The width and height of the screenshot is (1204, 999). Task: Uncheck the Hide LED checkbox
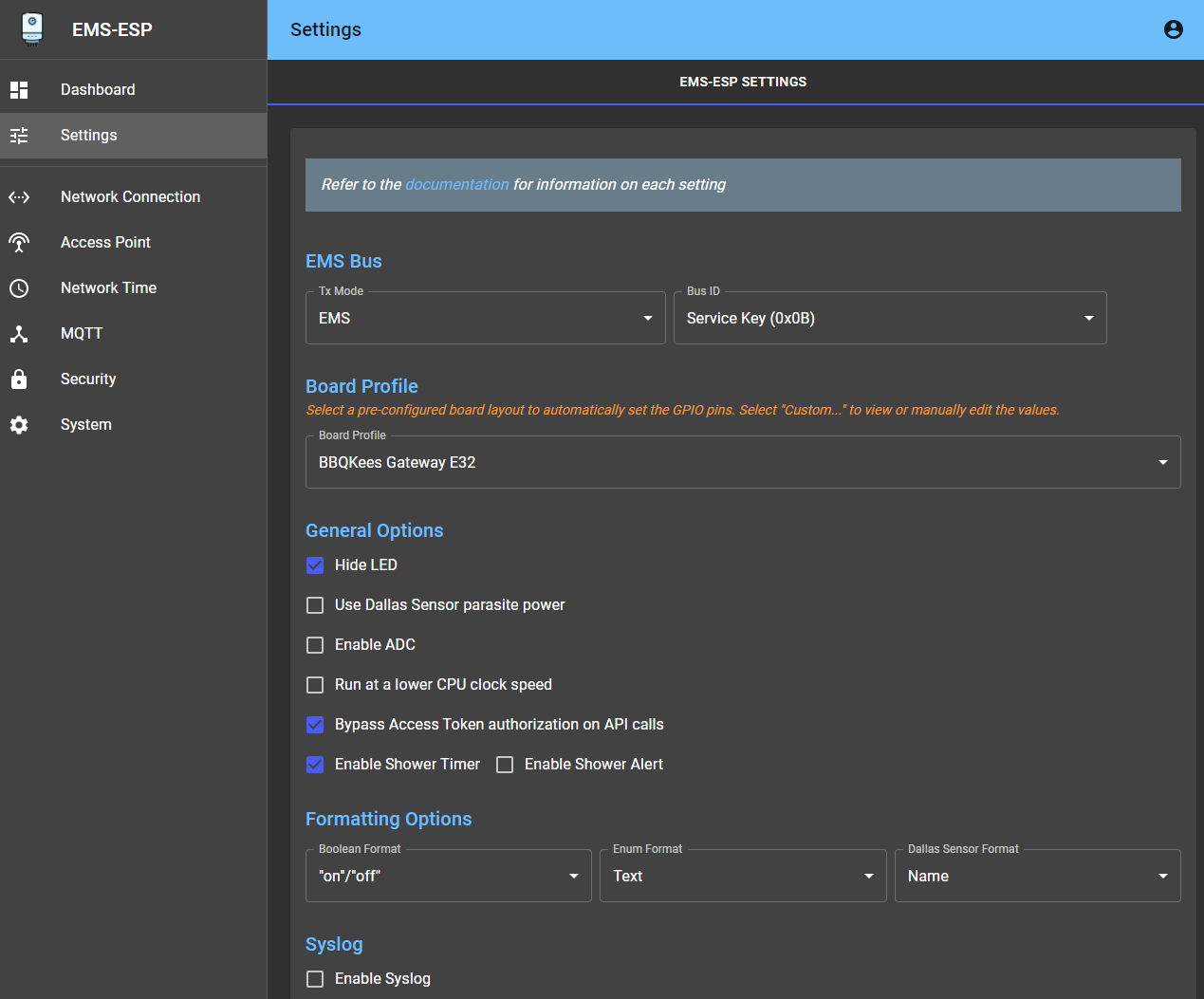click(x=315, y=565)
